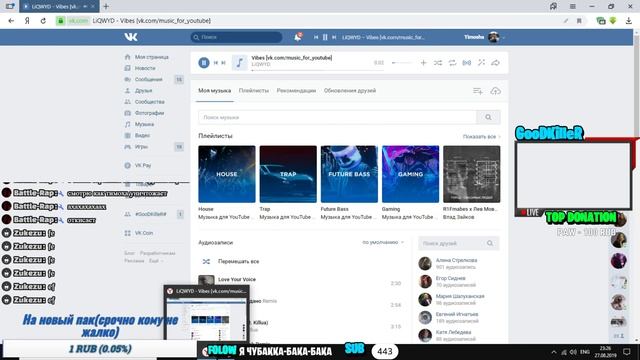The height and width of the screenshot is (360, 640).
Task: Open the House playlist cover
Action: [227, 174]
